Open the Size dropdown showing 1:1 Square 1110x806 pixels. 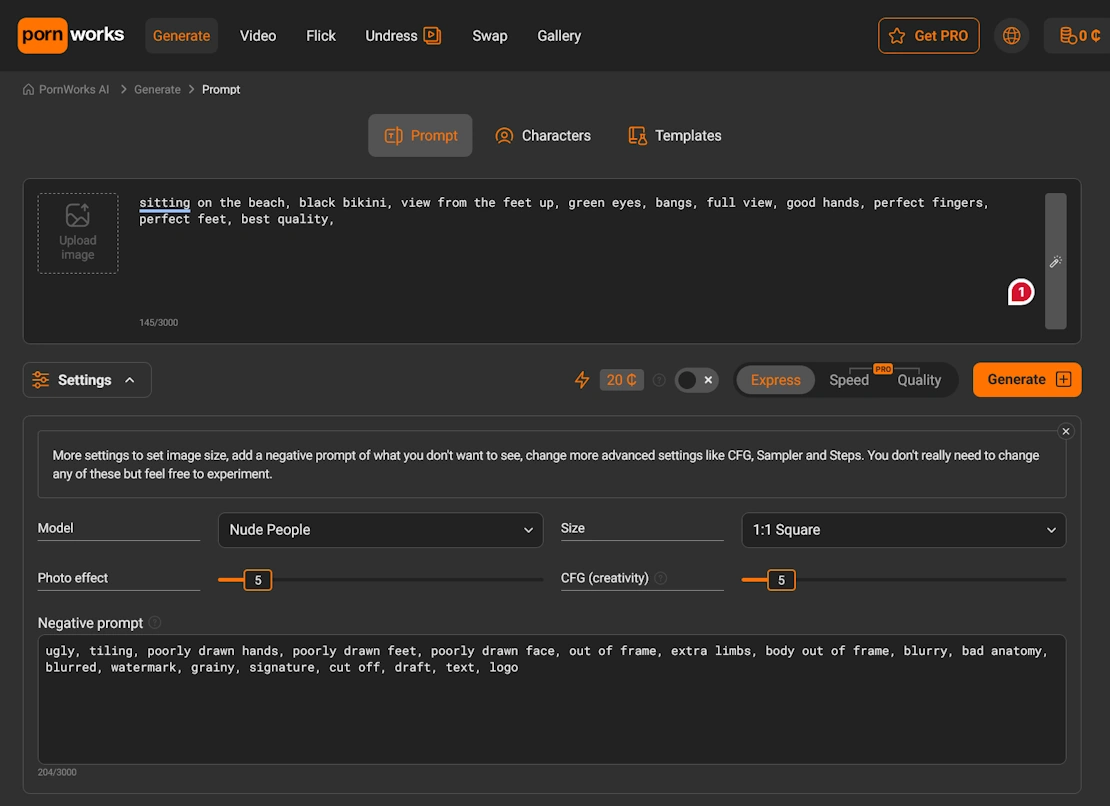903,530
